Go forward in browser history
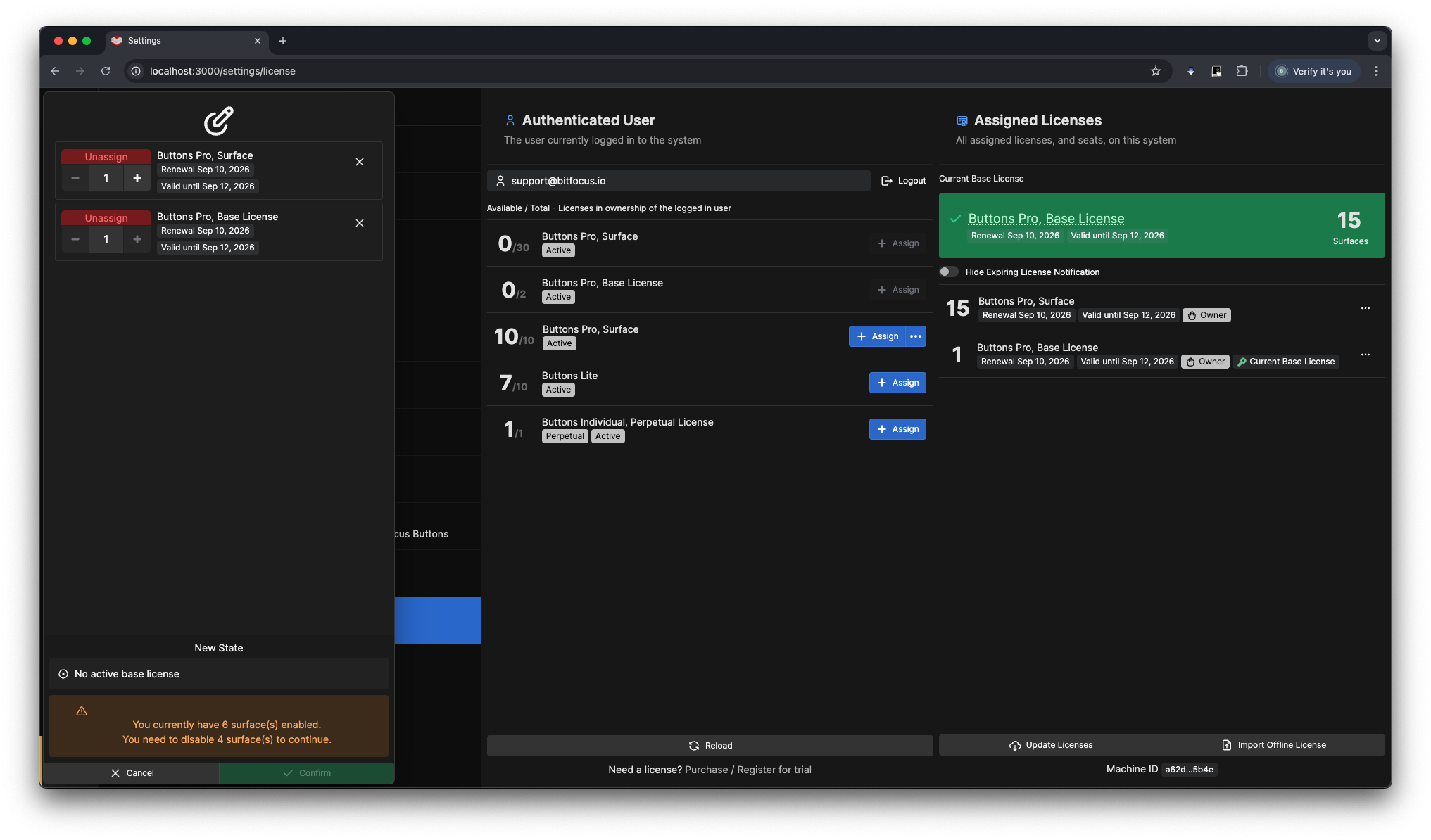The height and width of the screenshot is (840, 1431). tap(80, 71)
